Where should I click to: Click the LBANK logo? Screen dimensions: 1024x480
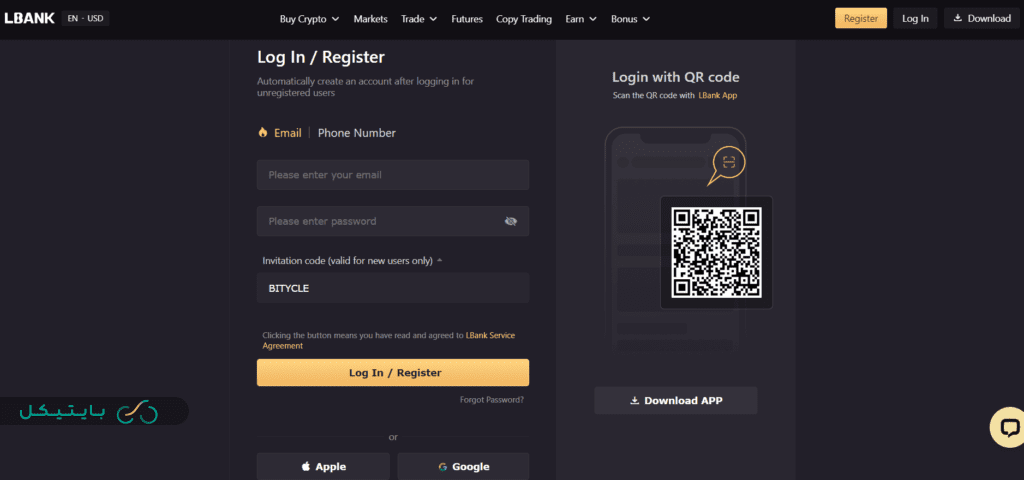[29, 18]
